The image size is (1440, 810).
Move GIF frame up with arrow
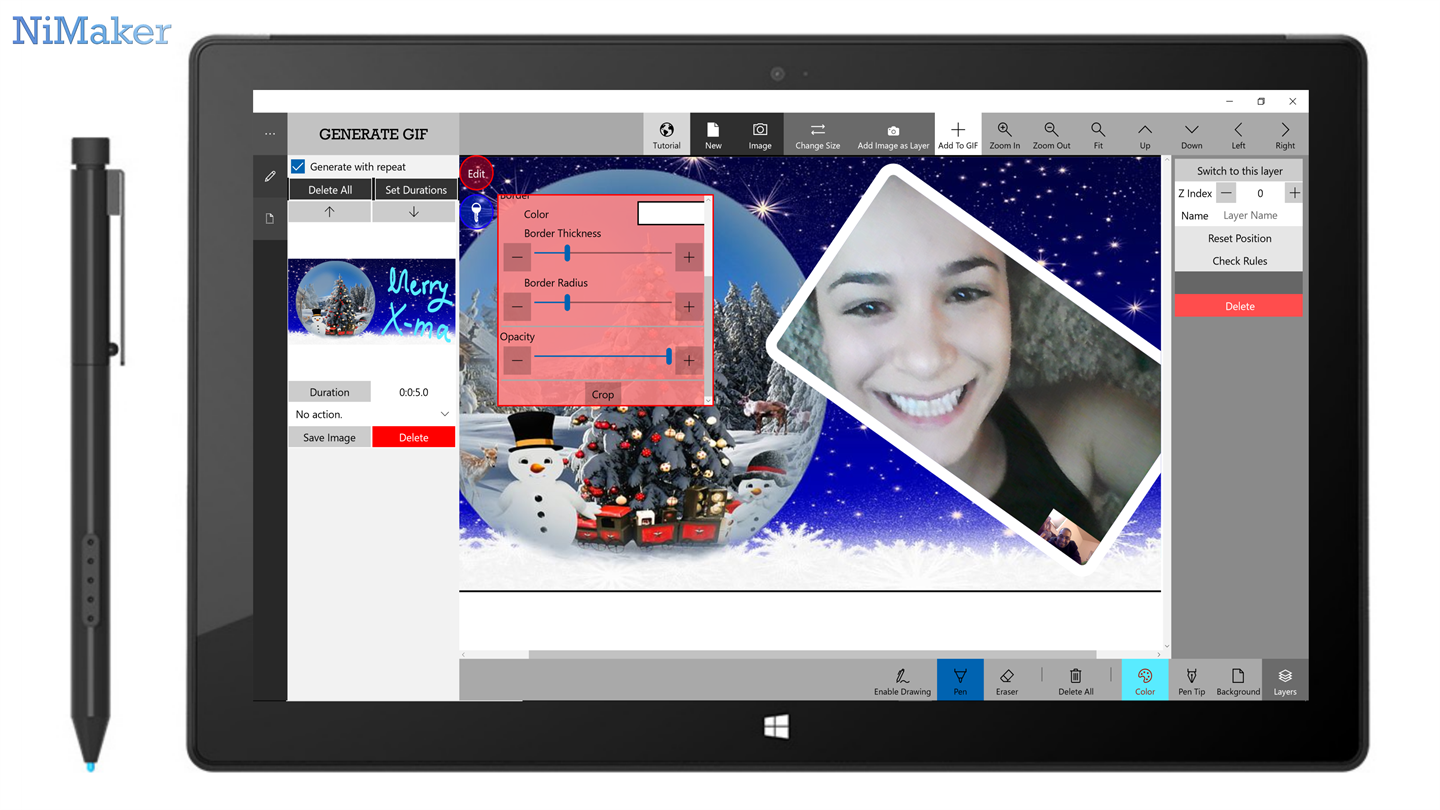[330, 212]
